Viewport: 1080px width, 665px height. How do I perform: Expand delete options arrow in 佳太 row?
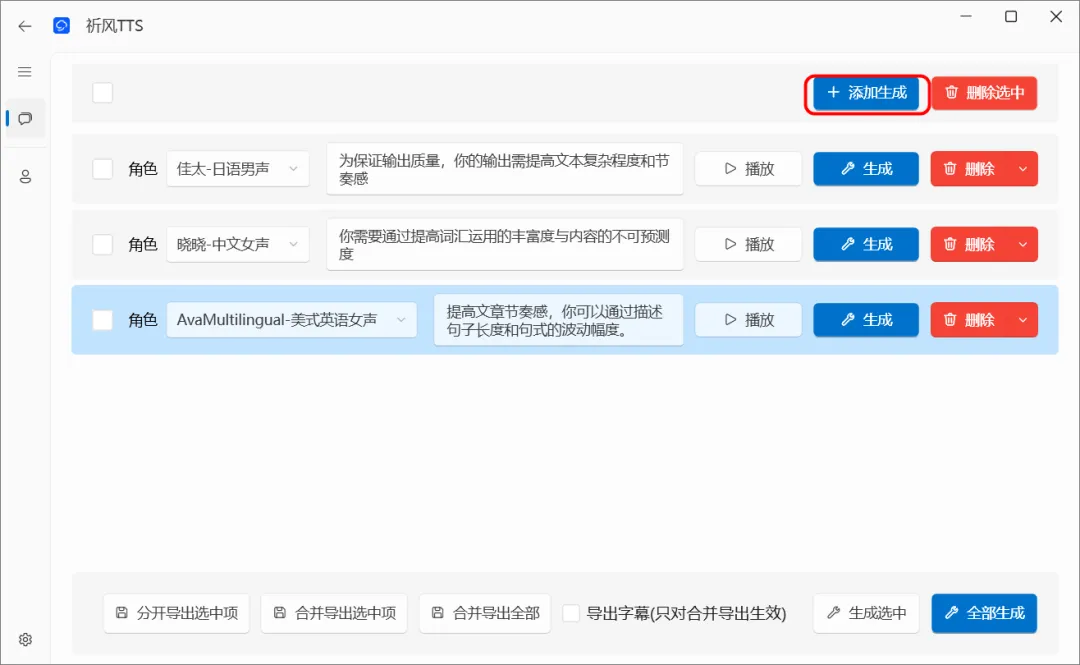pos(1023,169)
